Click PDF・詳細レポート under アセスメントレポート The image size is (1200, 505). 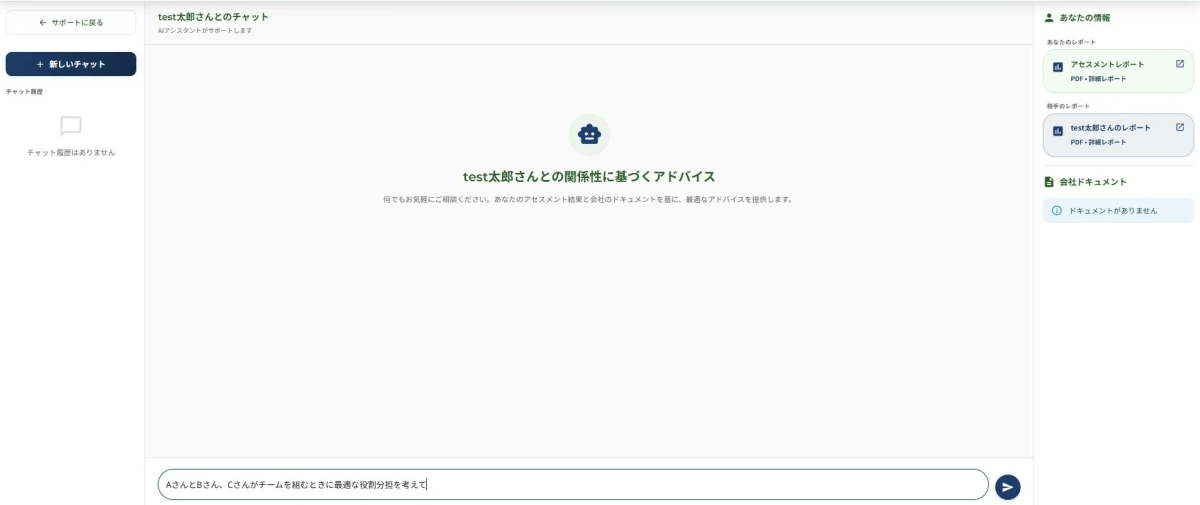coord(1098,78)
